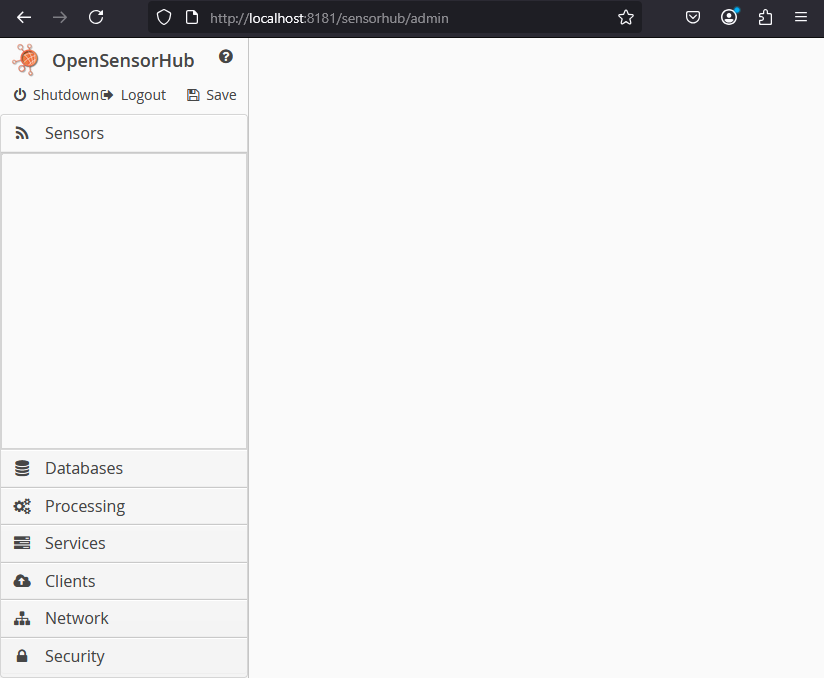Select the Processing gears icon

(x=22, y=505)
